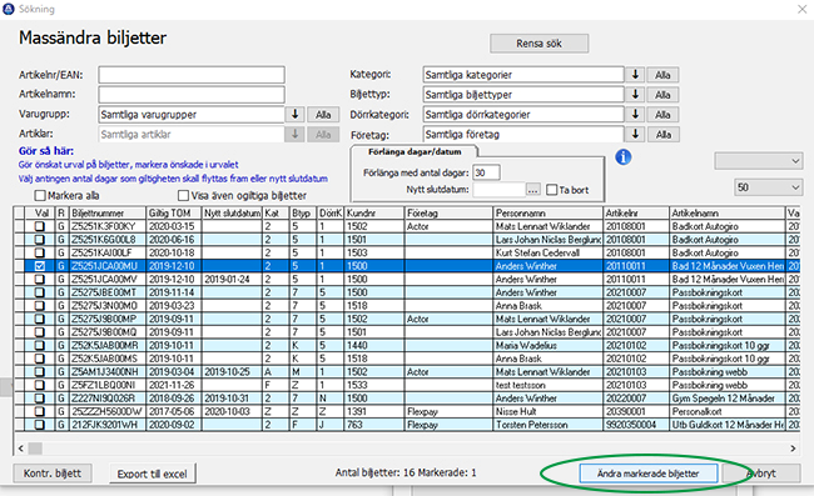The height and width of the screenshot is (496, 814).
Task: Select the checkbox for ticket Z5AM1J3400NH
Action: point(39,372)
